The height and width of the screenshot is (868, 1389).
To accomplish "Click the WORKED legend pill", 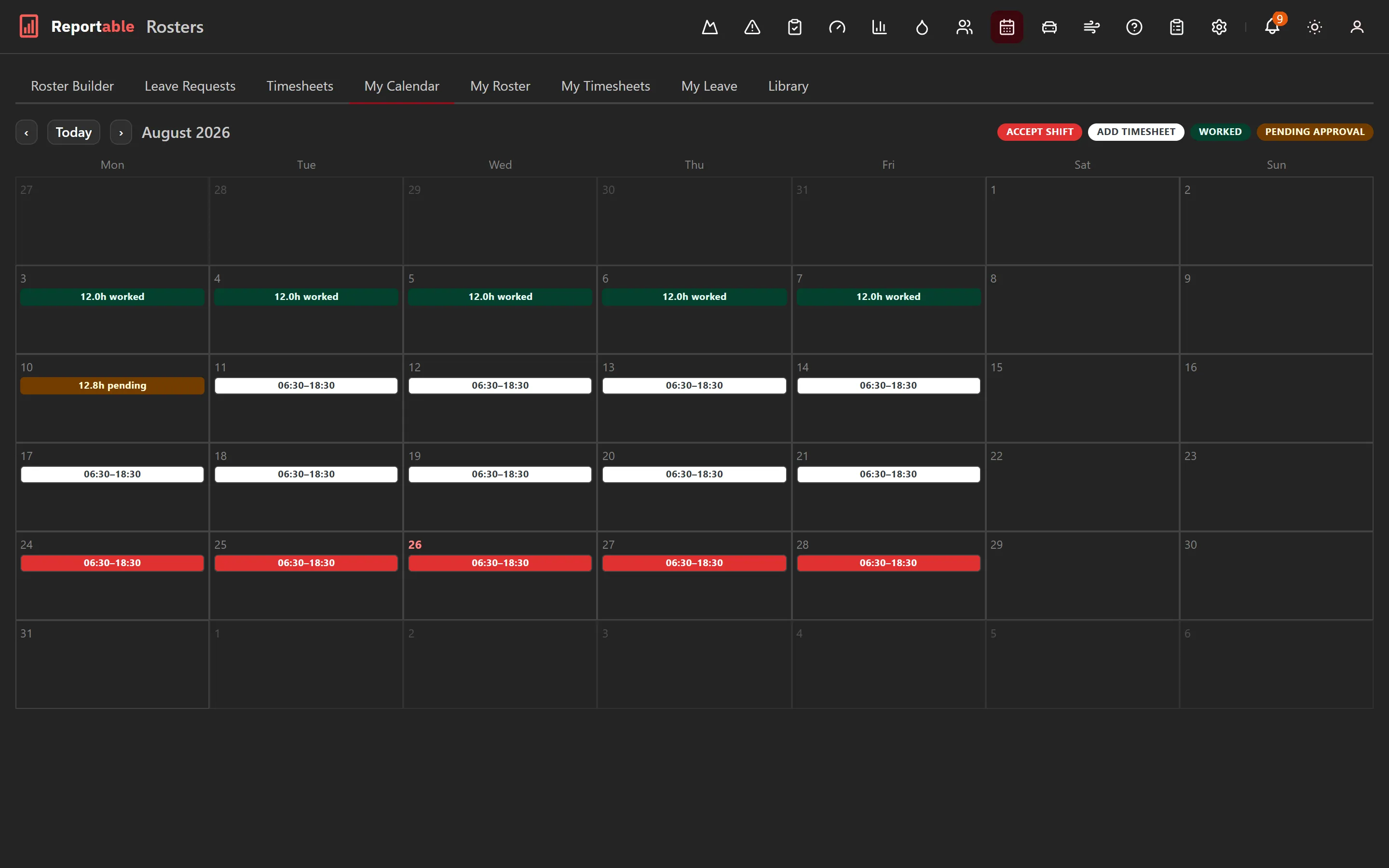I will point(1220,132).
